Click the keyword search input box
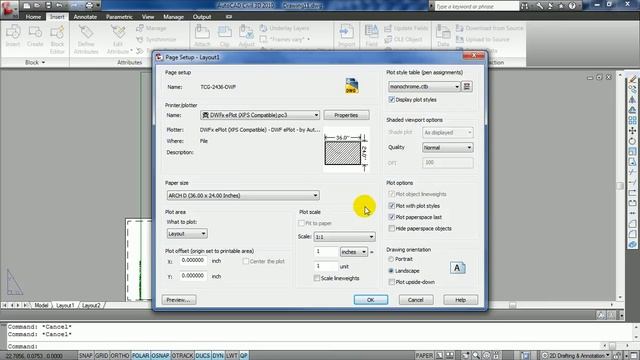640x360 pixels. [x=476, y=6]
